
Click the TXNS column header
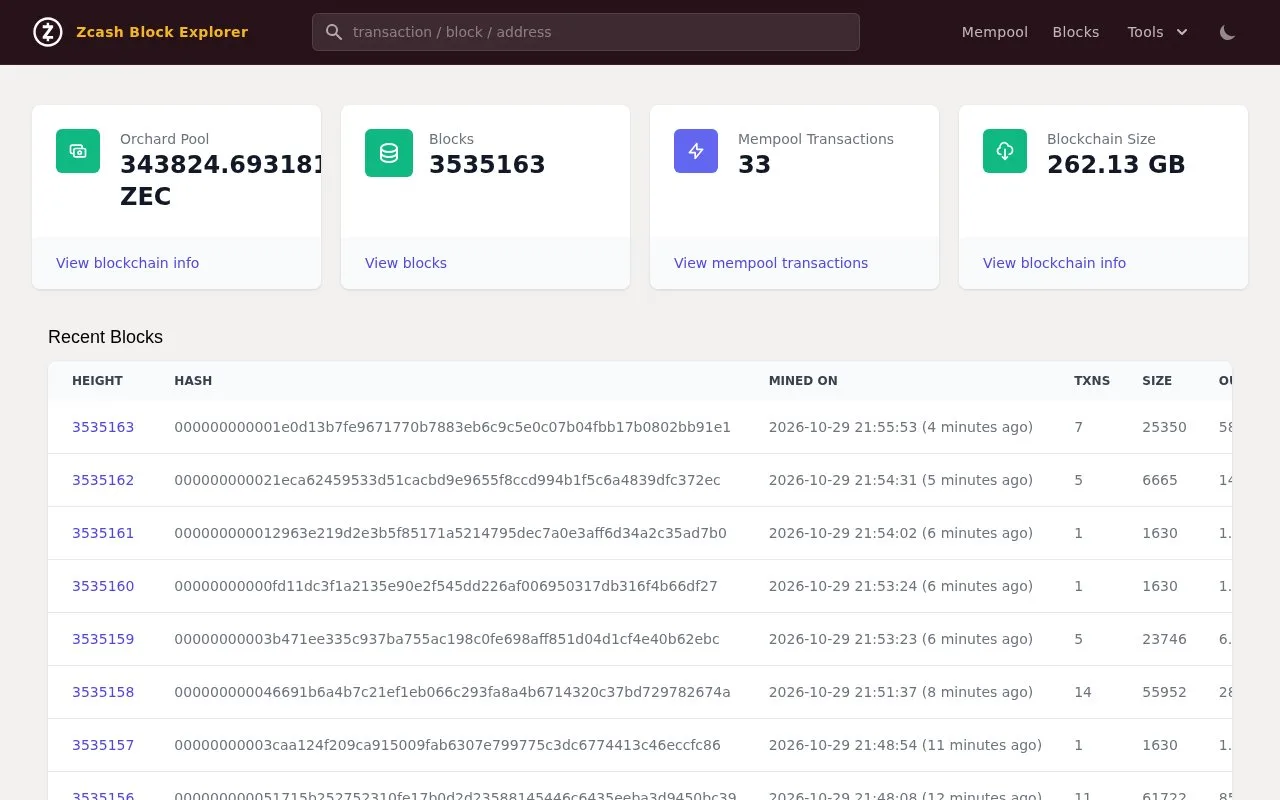pyautogui.click(x=1092, y=381)
